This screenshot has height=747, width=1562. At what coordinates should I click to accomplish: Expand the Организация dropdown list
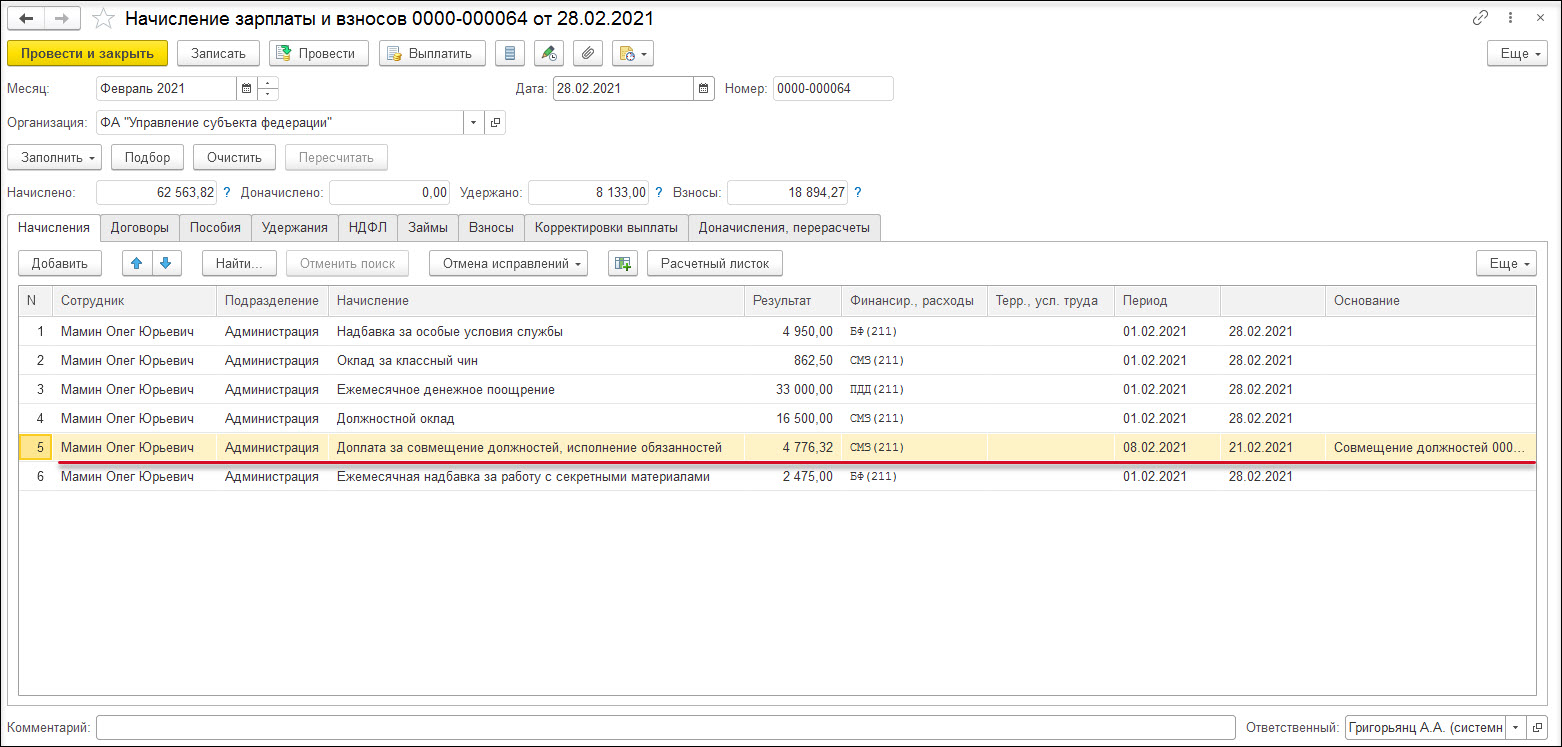coord(473,122)
